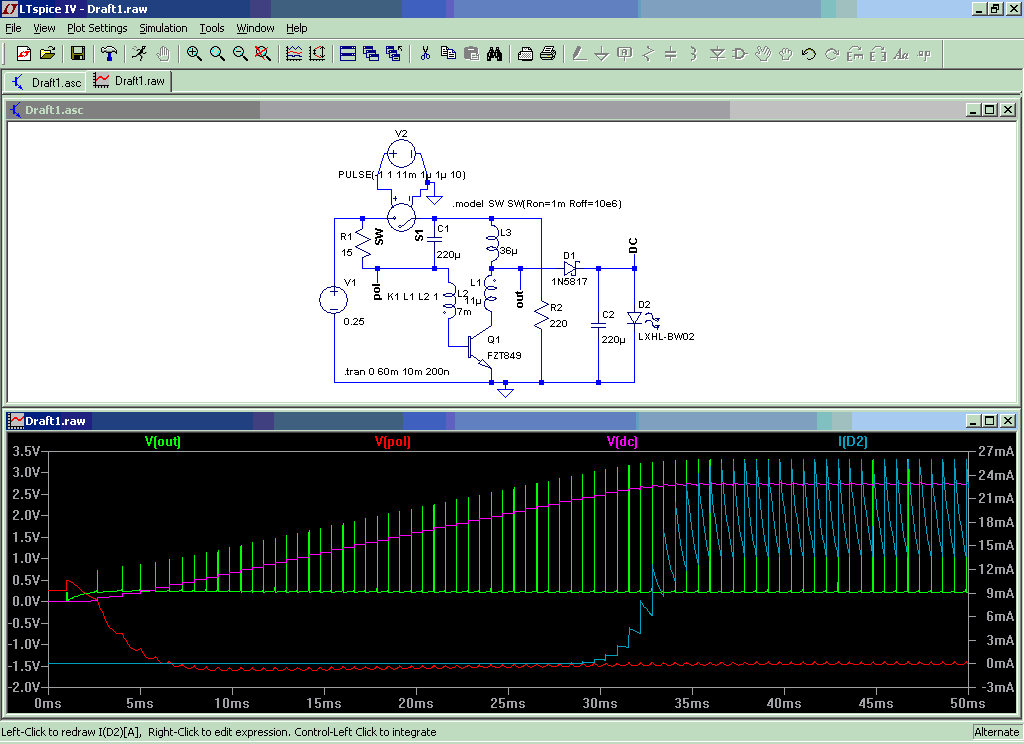The width and height of the screenshot is (1024, 744).
Task: Click the Cut scissors icon
Action: 425,53
